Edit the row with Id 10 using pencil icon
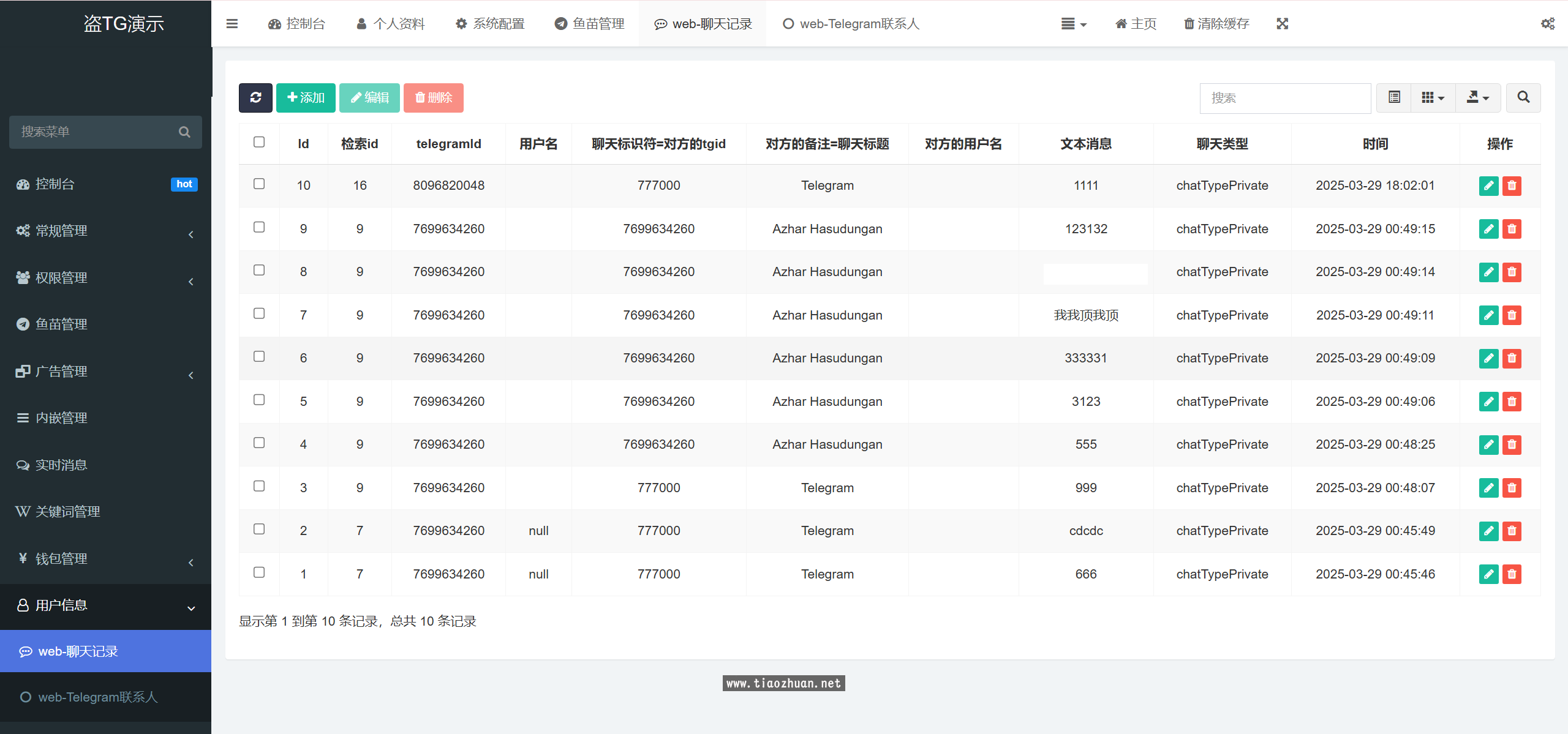 point(1488,185)
